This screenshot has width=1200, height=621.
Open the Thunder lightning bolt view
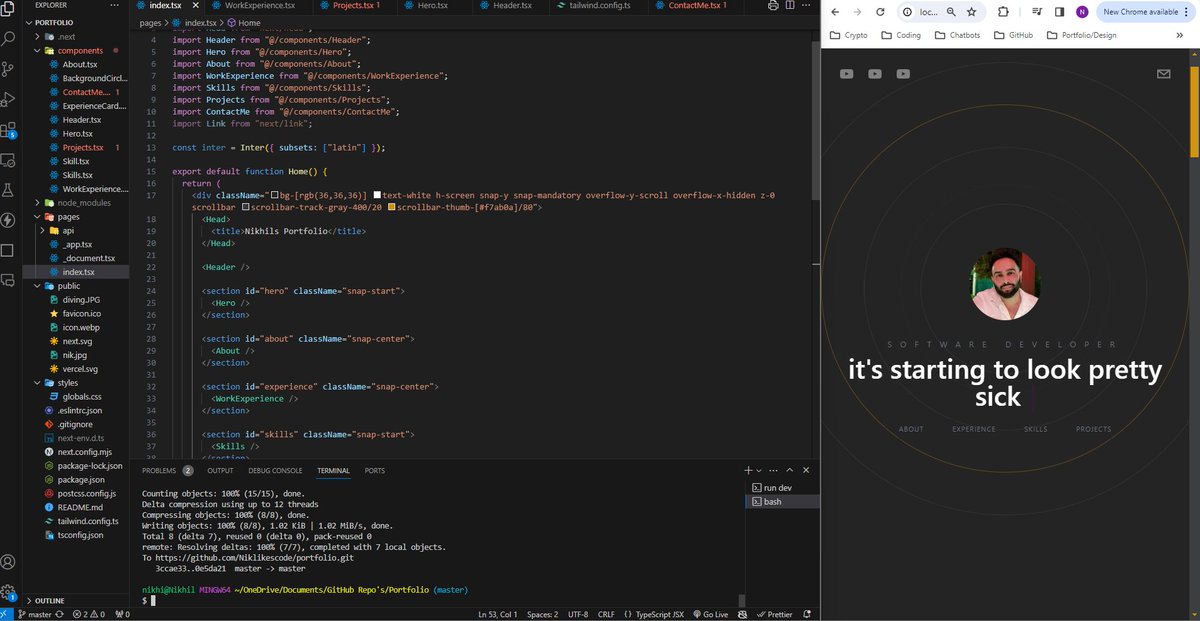click(x=9, y=220)
